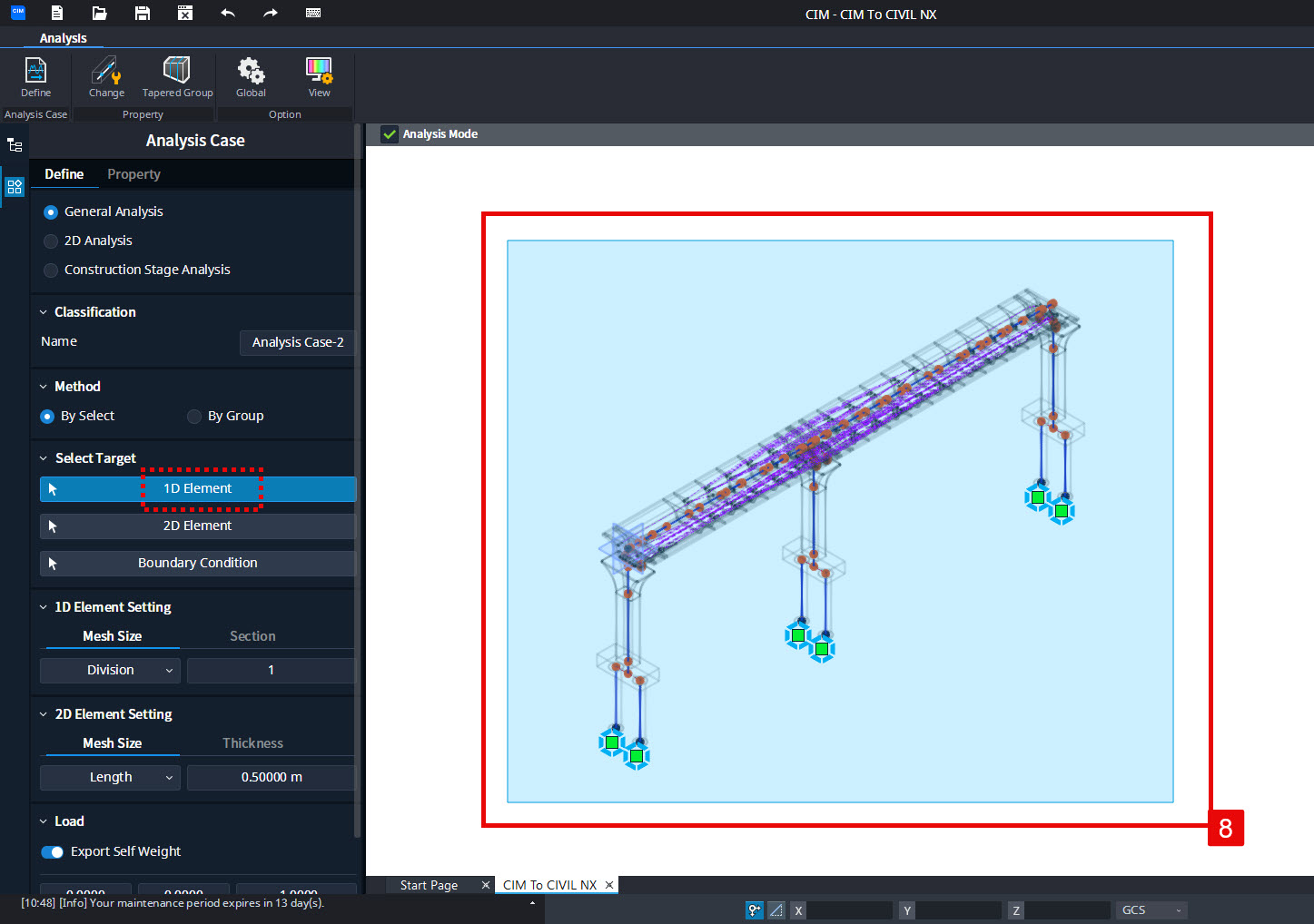Uncheck the Analysis Mode checkbox
This screenshot has height=924, width=1314.
pyautogui.click(x=389, y=133)
